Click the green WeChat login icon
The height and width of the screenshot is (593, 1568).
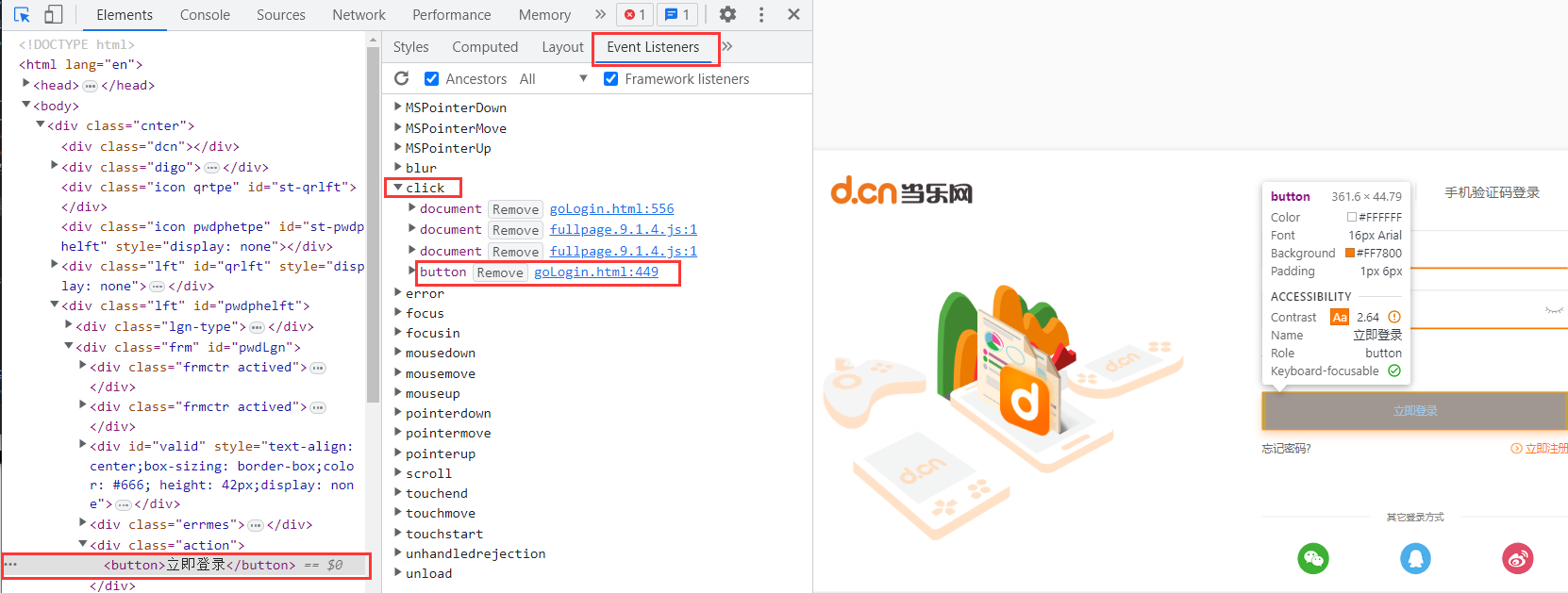(1313, 558)
